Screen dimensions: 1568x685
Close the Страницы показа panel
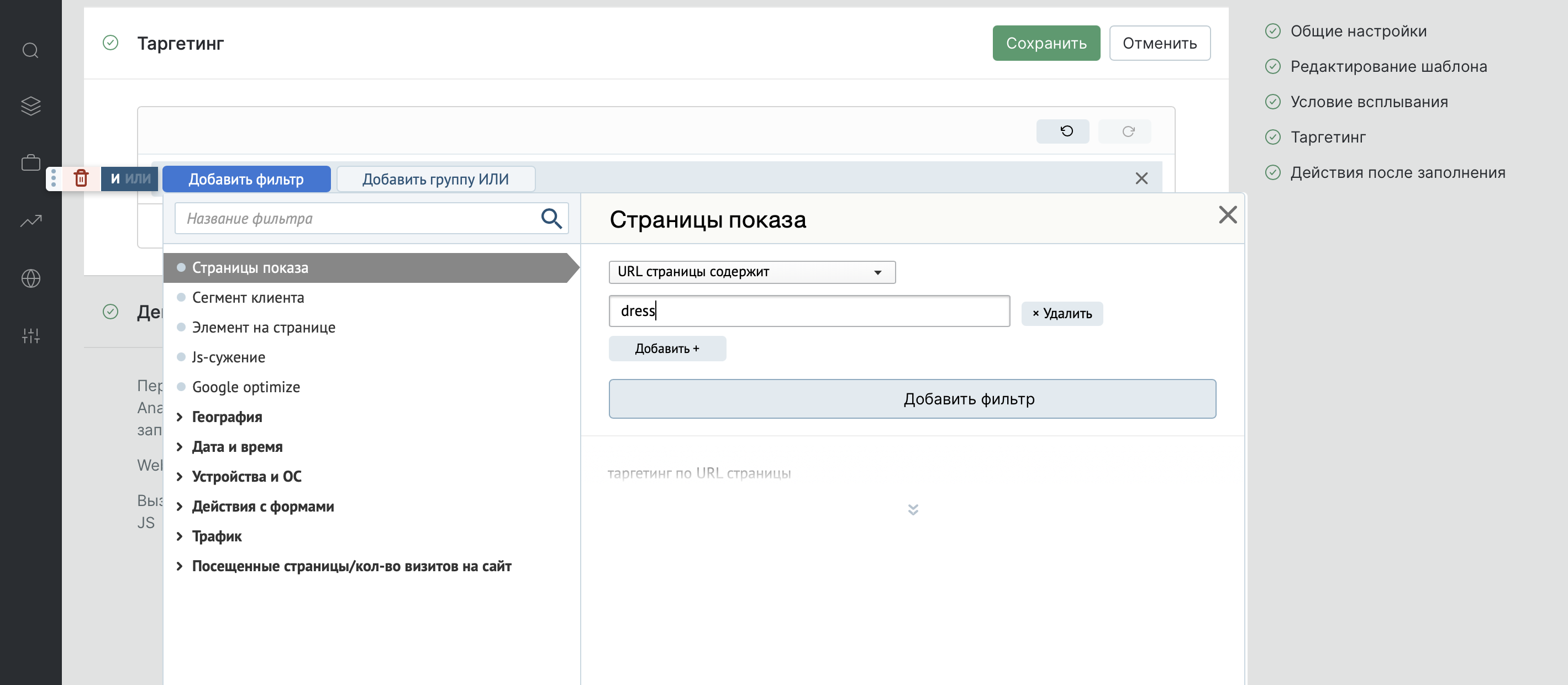tap(1227, 214)
